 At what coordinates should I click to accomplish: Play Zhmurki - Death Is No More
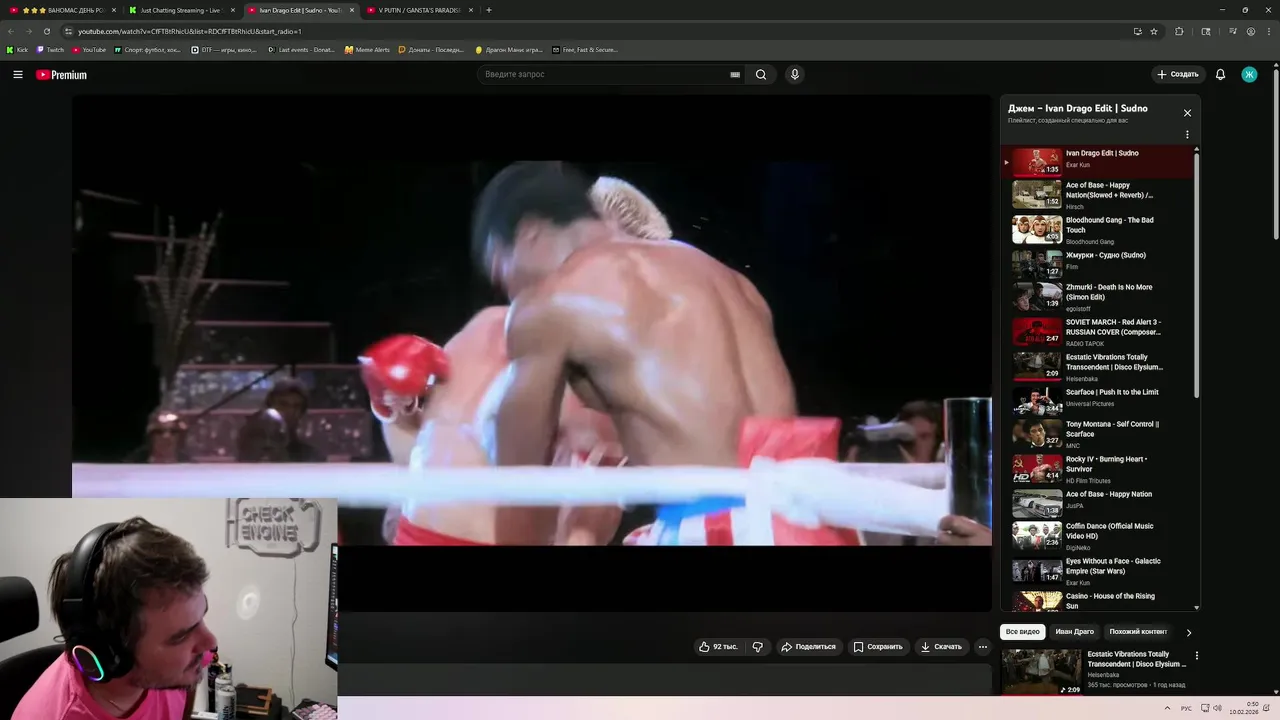pyautogui.click(x=1097, y=297)
